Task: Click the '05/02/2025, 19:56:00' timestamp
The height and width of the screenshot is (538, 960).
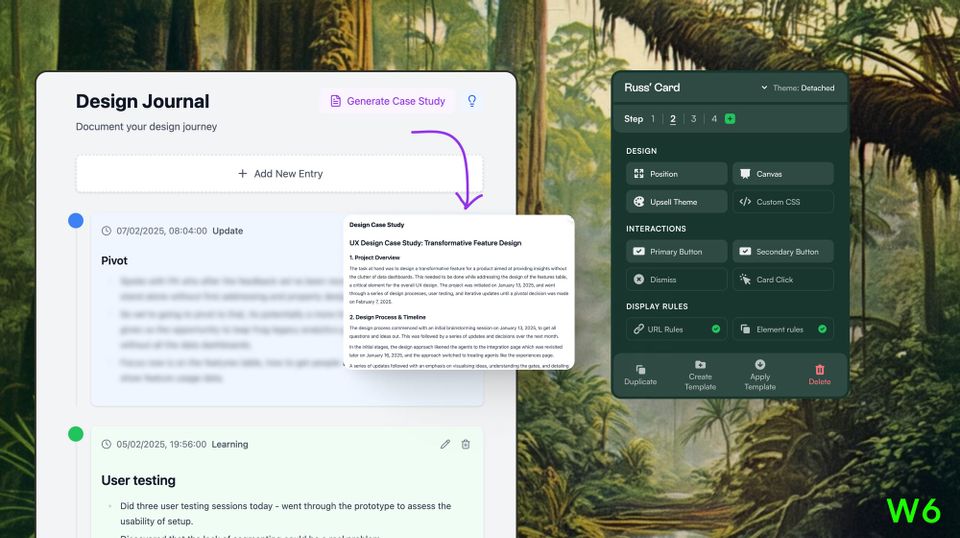Action: point(162,444)
